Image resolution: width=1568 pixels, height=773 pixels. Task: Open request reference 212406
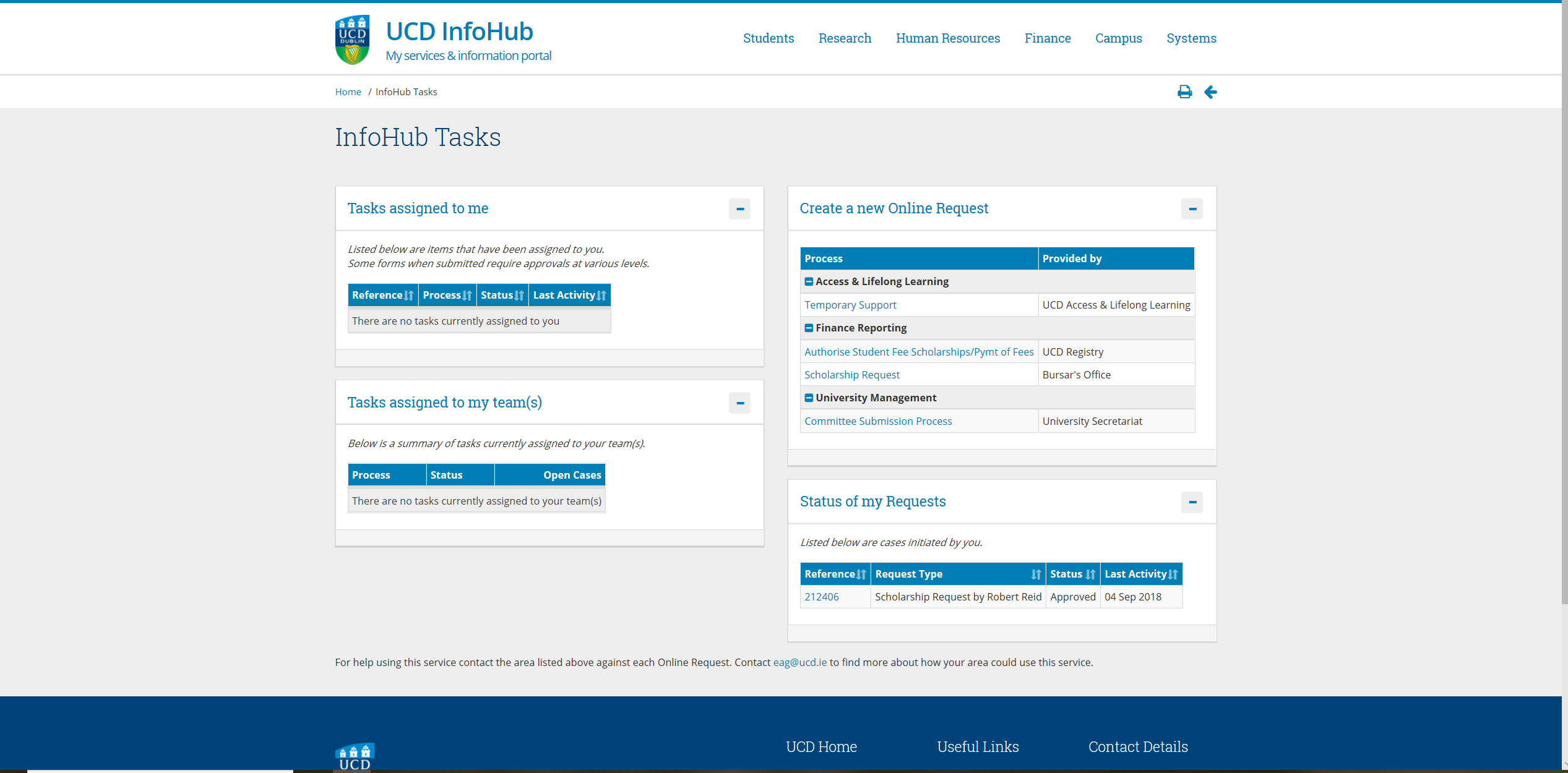tap(821, 597)
